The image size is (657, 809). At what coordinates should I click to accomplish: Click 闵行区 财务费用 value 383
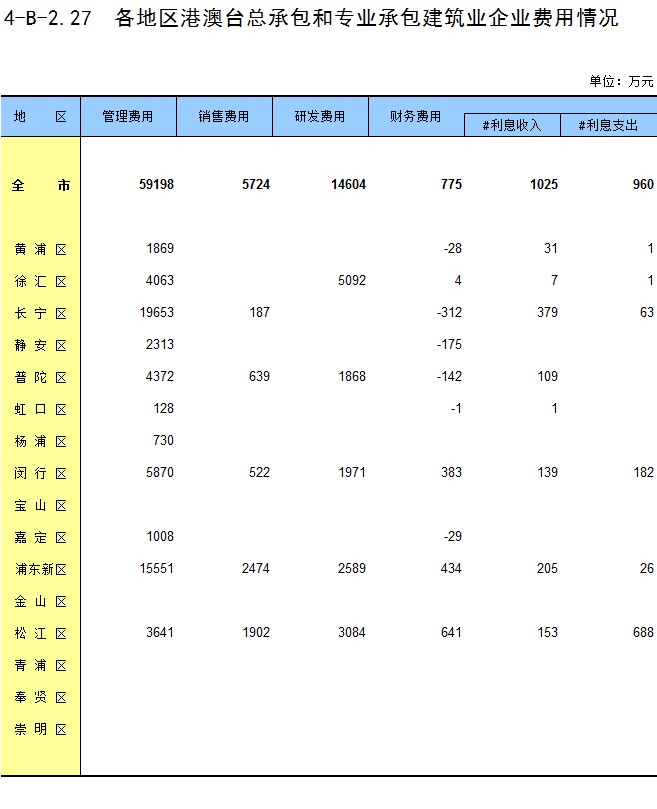pos(449,473)
